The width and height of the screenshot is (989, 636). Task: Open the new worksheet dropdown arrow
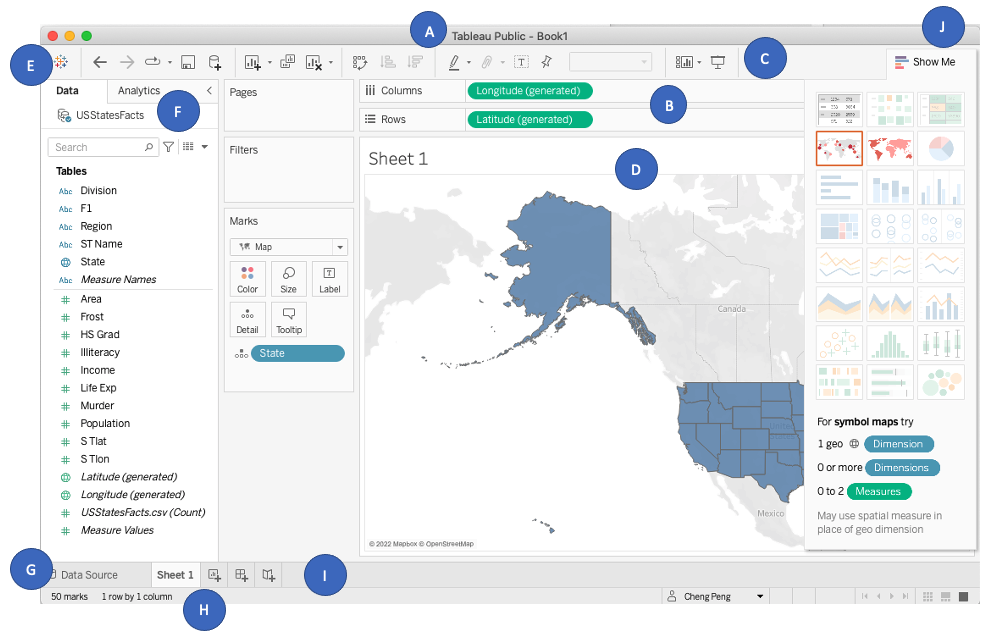pyautogui.click(x=269, y=62)
